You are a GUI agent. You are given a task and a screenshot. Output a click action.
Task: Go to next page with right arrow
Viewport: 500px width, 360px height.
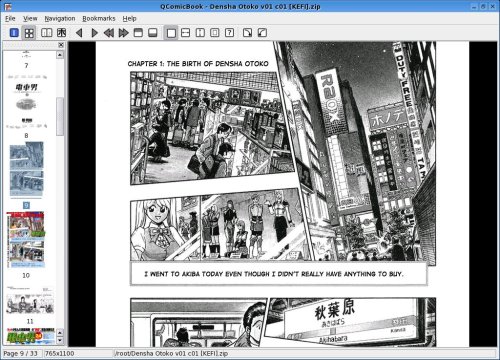coord(94,33)
